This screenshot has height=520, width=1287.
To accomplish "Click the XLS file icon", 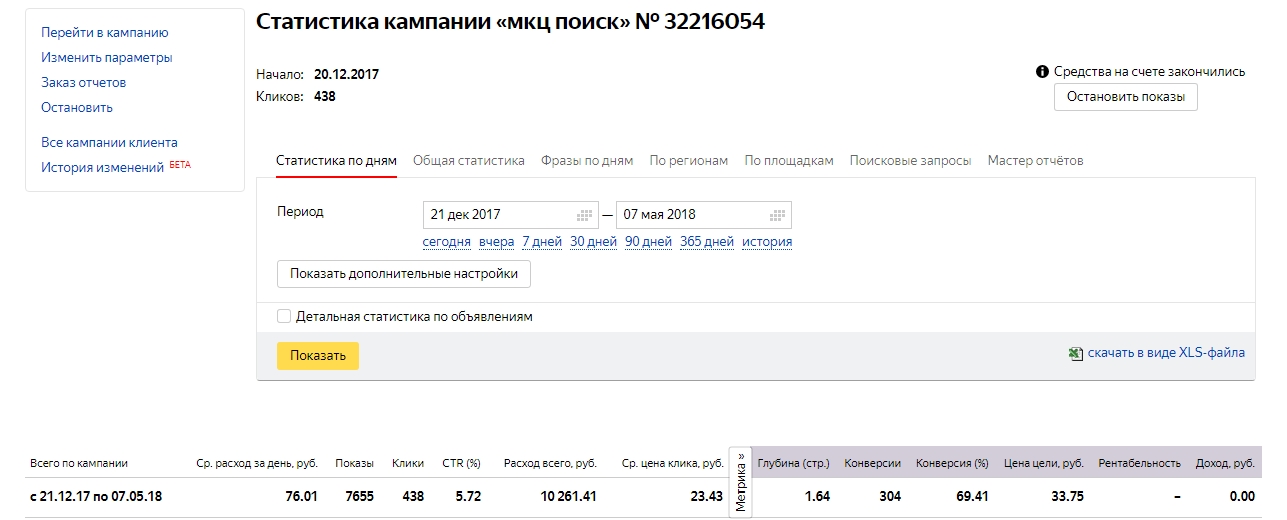I will (1076, 353).
